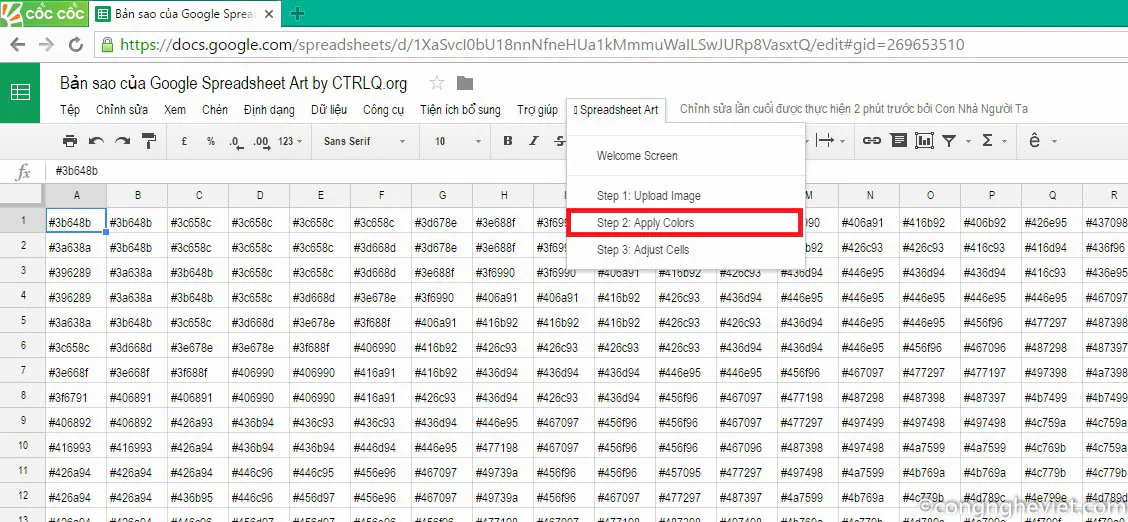Open the Tiện ích bổ sung menu
The width and height of the screenshot is (1128, 522).
pos(460,109)
